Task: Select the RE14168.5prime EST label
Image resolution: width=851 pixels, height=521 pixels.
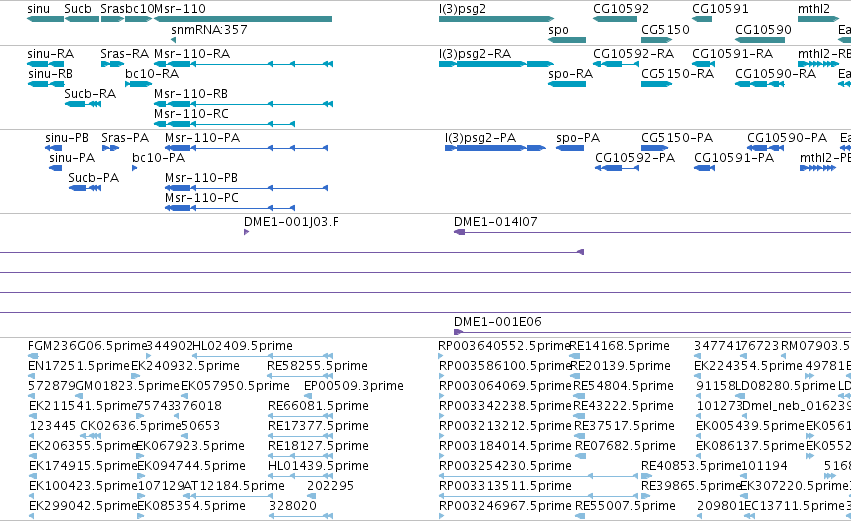Action: tap(619, 346)
